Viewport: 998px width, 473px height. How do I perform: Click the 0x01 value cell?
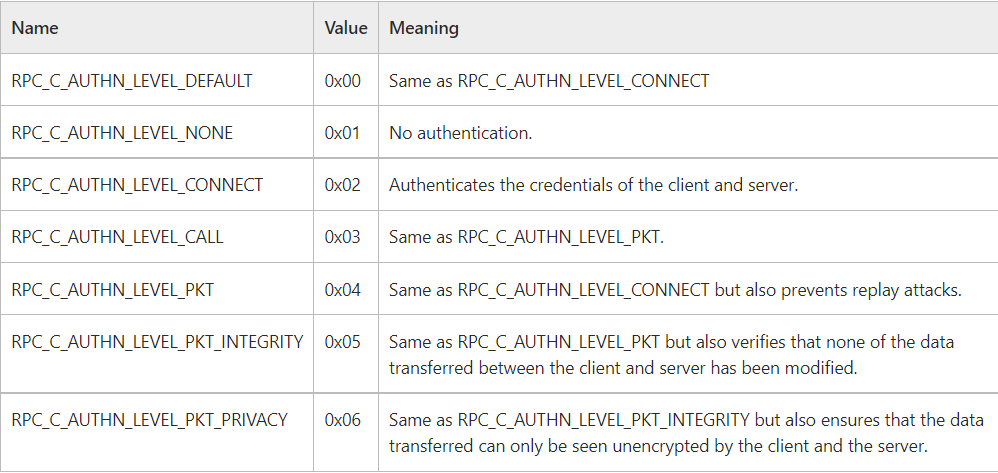coord(346,132)
